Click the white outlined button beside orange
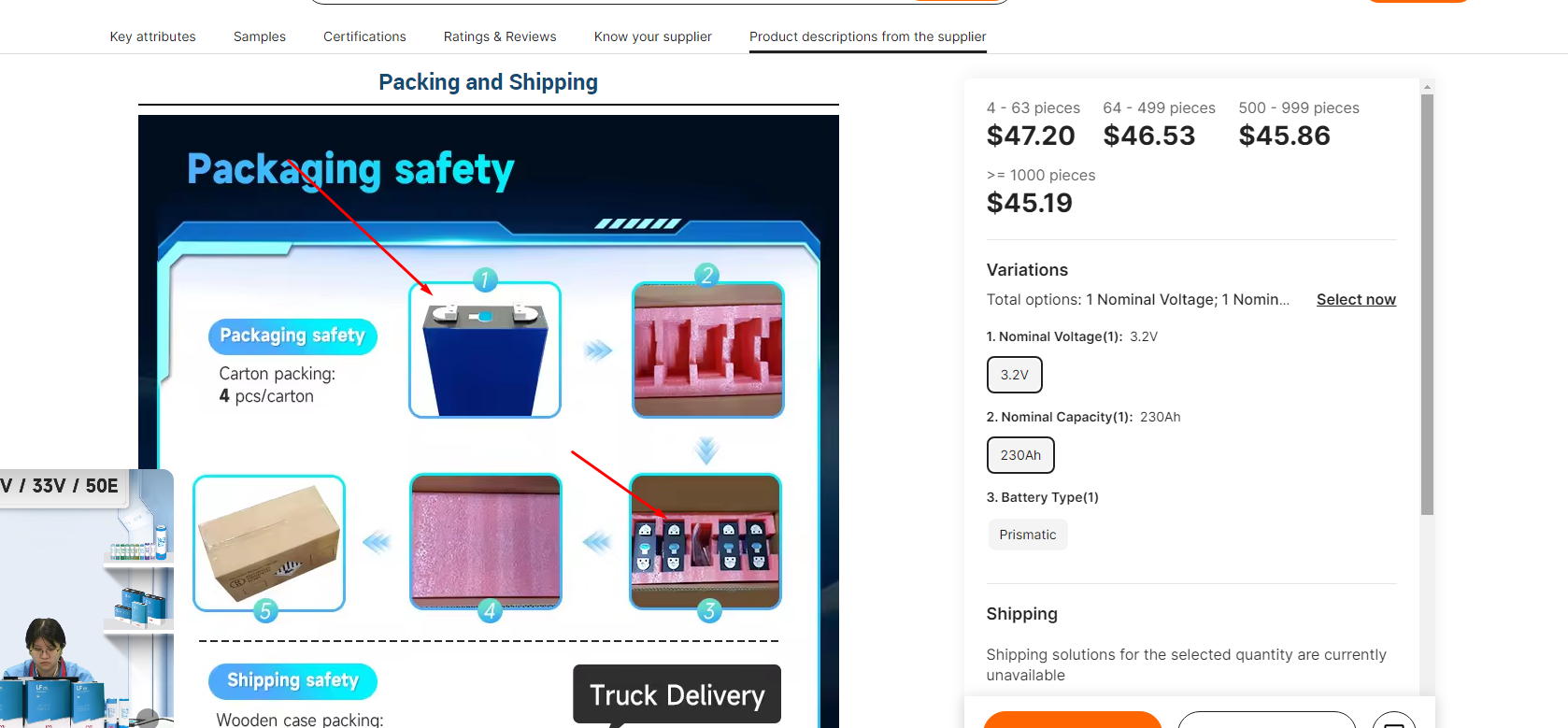This screenshot has height=728, width=1568. coord(1266,720)
